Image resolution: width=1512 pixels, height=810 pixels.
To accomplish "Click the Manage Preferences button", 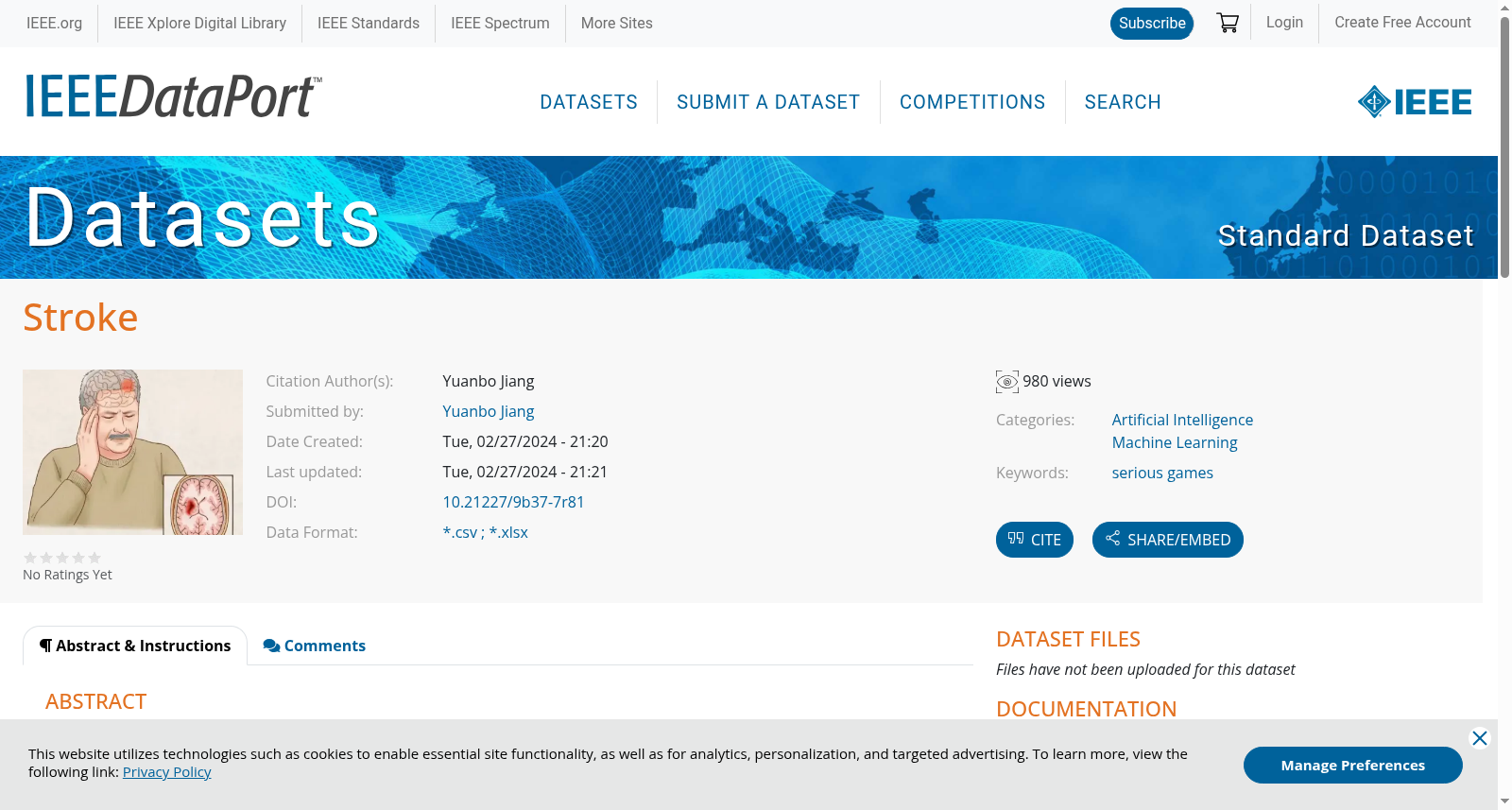I will click(1353, 766).
